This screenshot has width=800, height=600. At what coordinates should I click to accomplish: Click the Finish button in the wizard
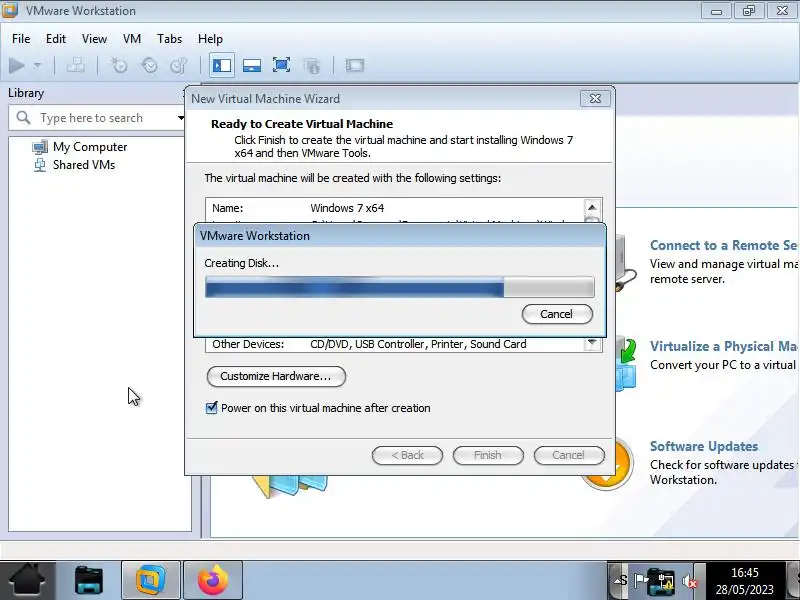[488, 455]
